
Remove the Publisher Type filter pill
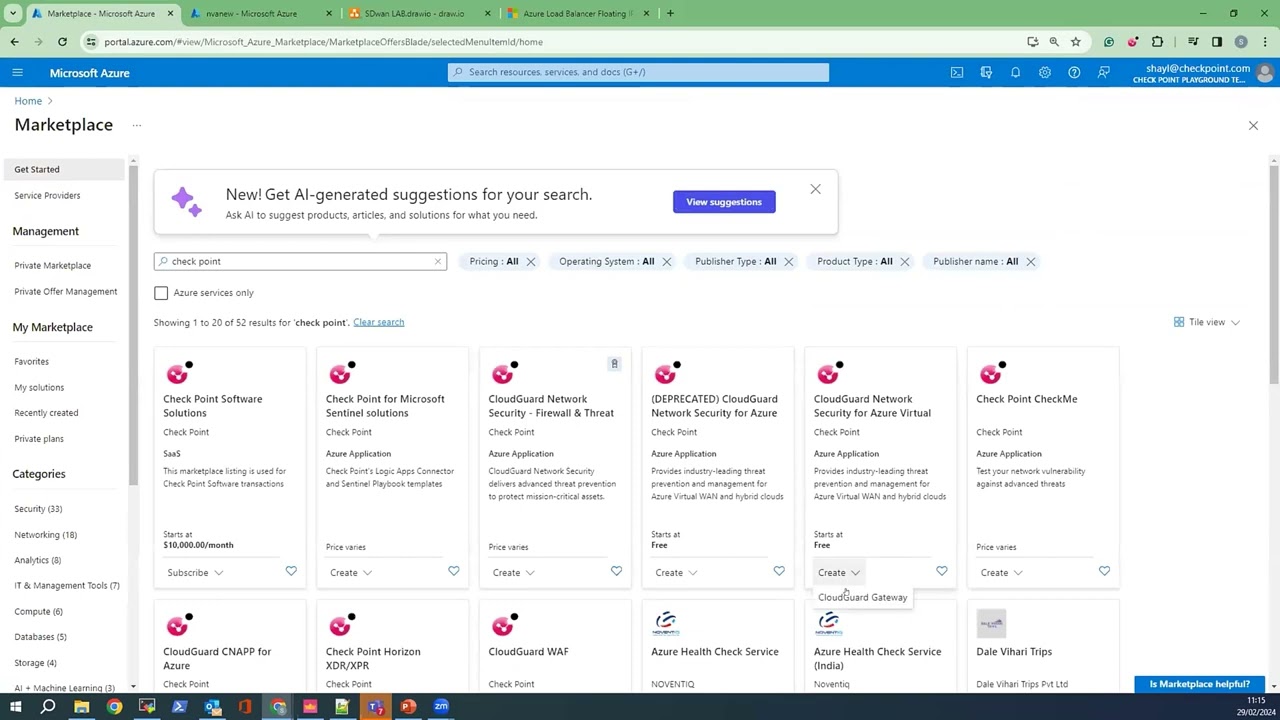coord(789,261)
